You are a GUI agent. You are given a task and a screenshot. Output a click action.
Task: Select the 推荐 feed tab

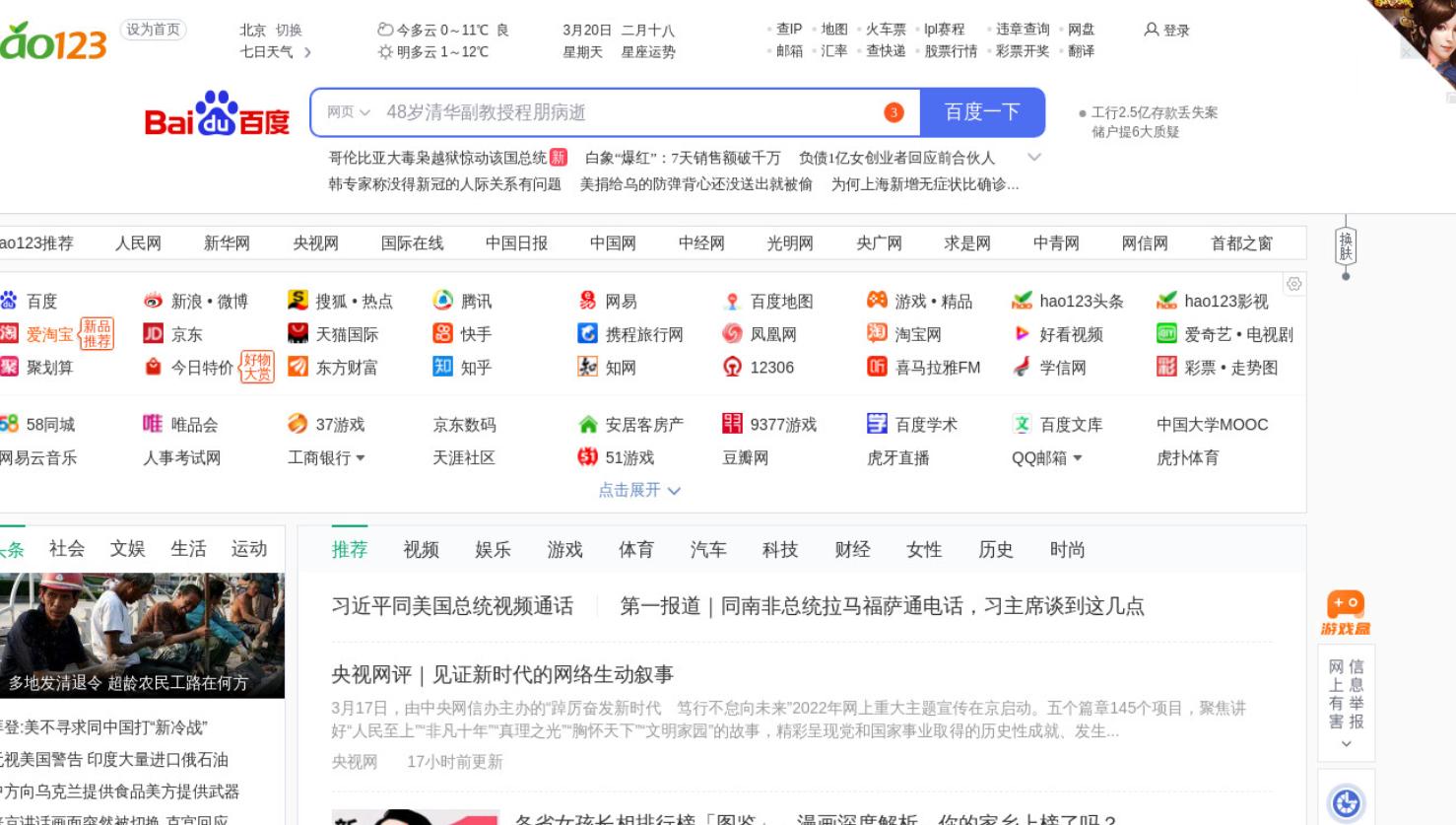350,549
